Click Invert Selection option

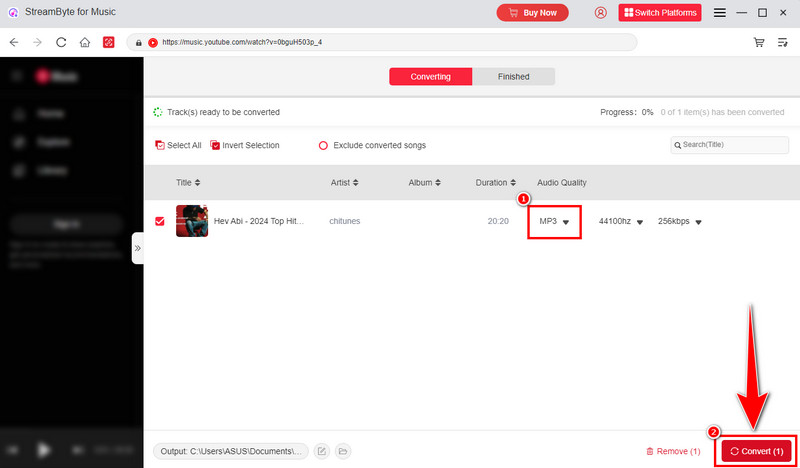pos(245,145)
